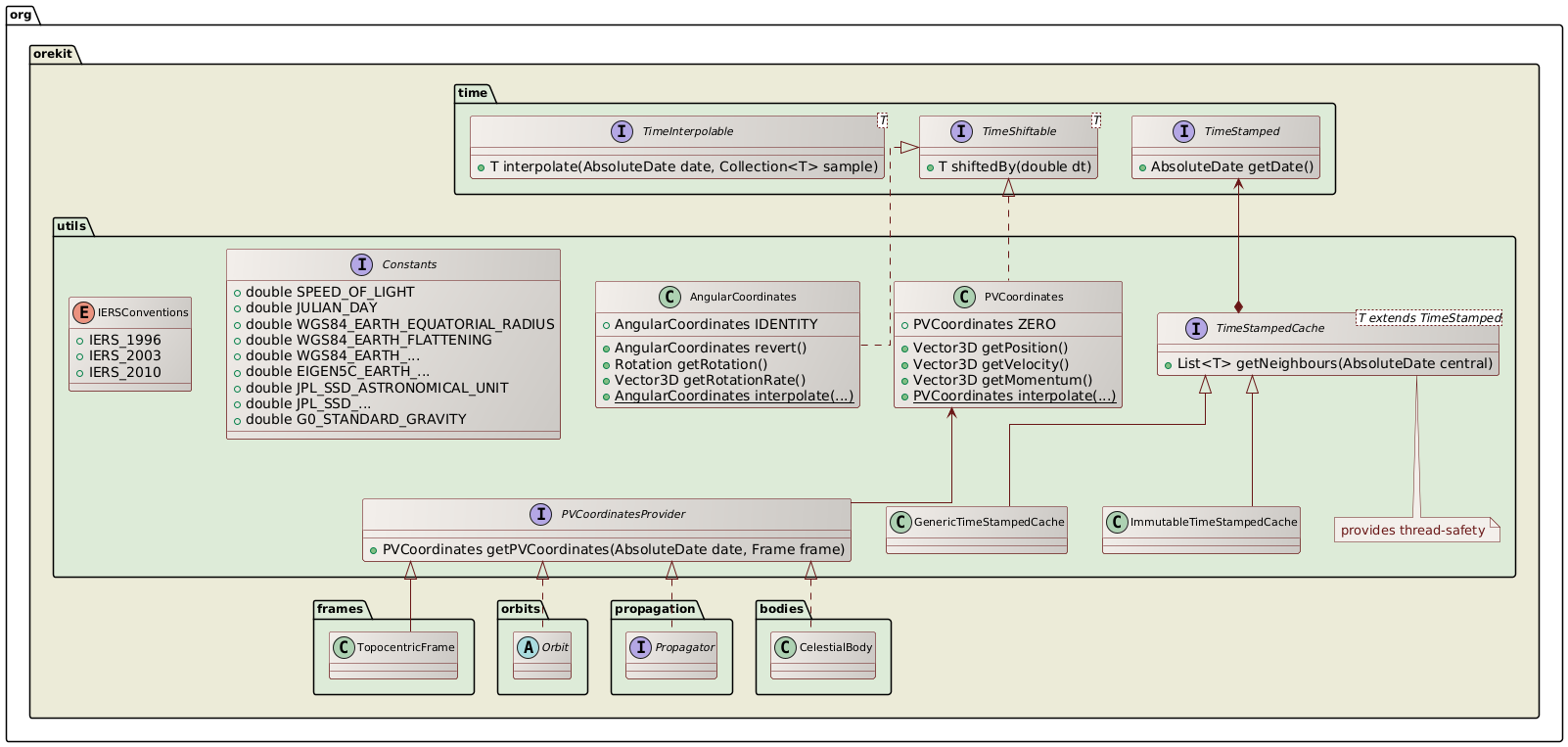The height and width of the screenshot is (747, 1568).
Task: Click the TimeStampedCache interface 'I' icon
Action: 1196,328
